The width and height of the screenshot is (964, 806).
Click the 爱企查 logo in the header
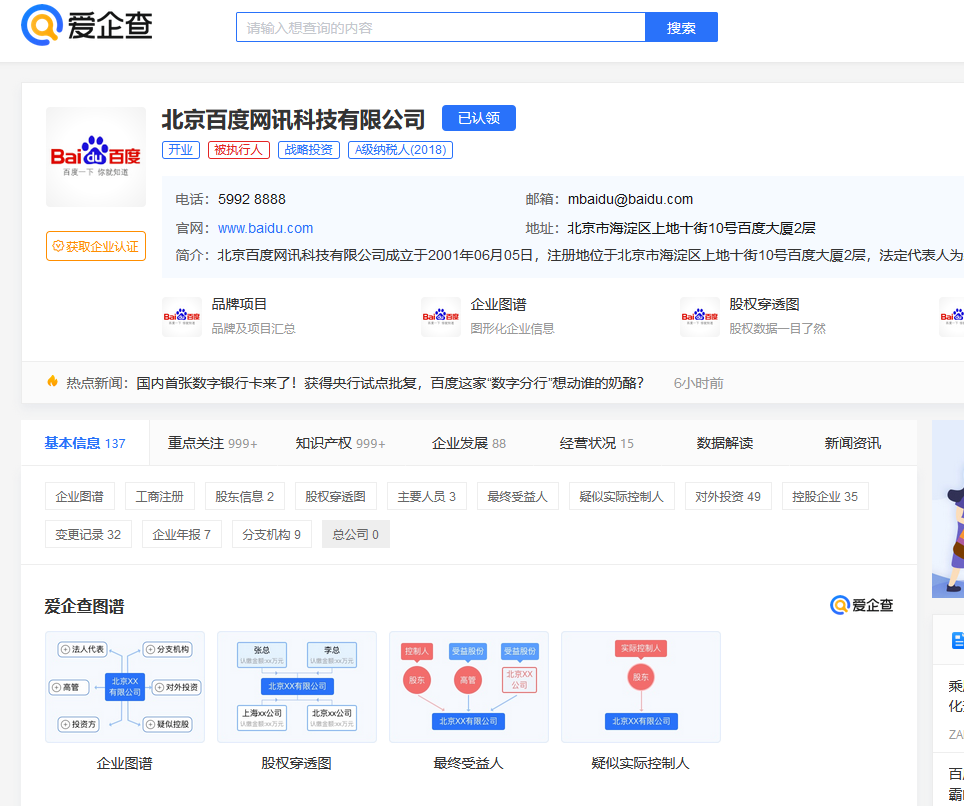(x=87, y=25)
